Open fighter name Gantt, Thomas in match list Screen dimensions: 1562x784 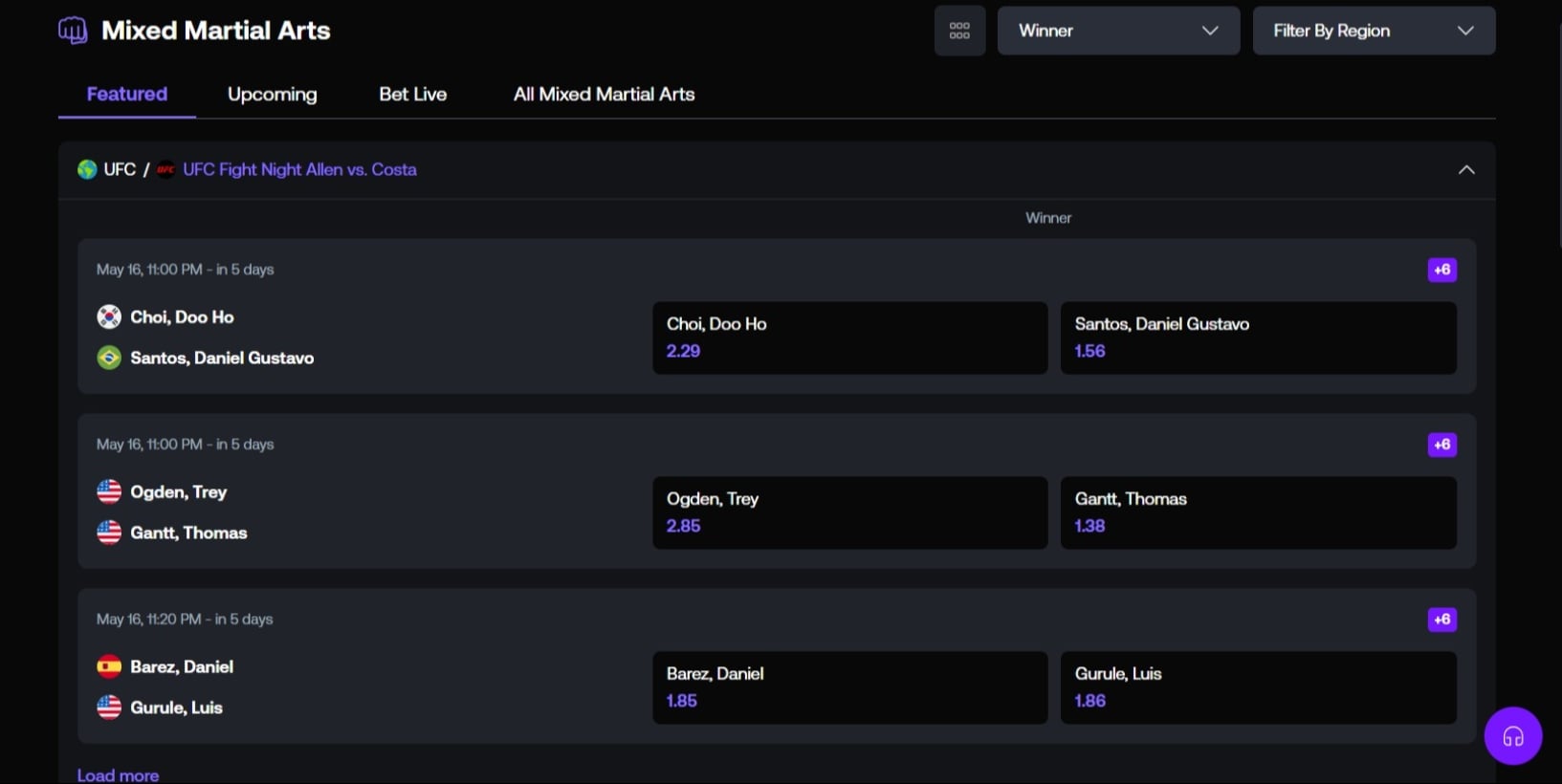pos(188,533)
